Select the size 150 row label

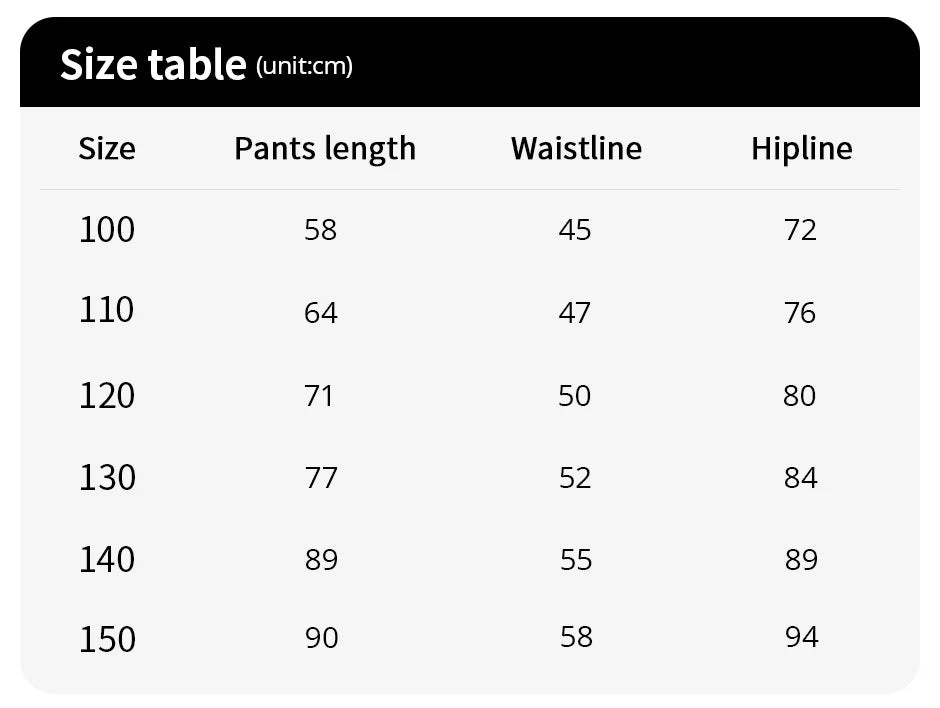107,638
